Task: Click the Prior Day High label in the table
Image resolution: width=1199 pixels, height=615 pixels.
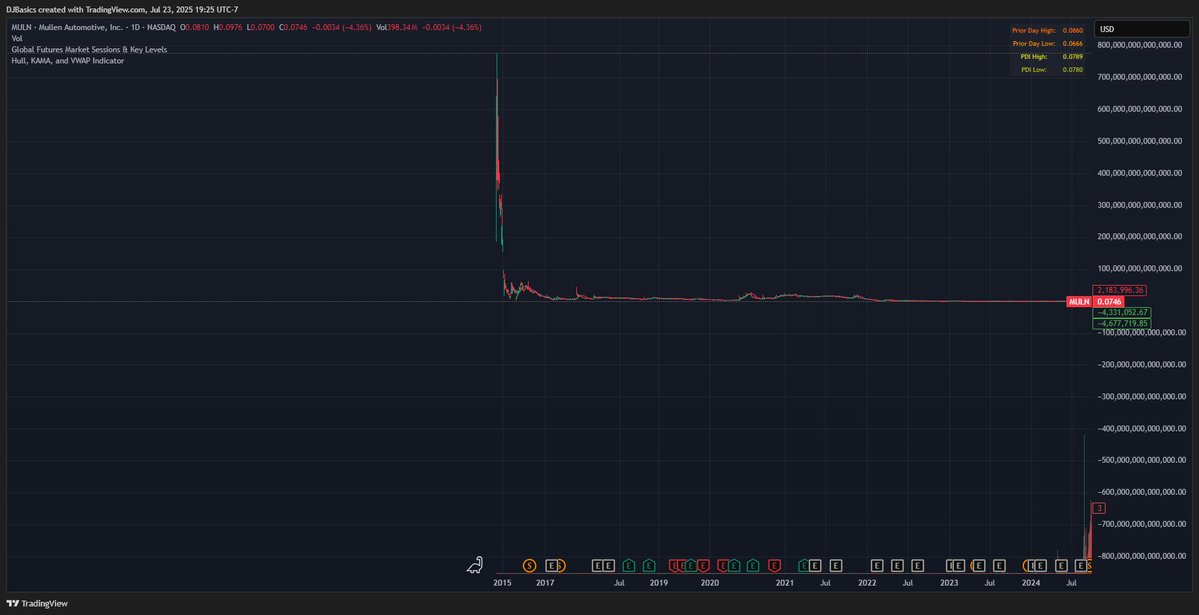Action: click(x=1033, y=31)
